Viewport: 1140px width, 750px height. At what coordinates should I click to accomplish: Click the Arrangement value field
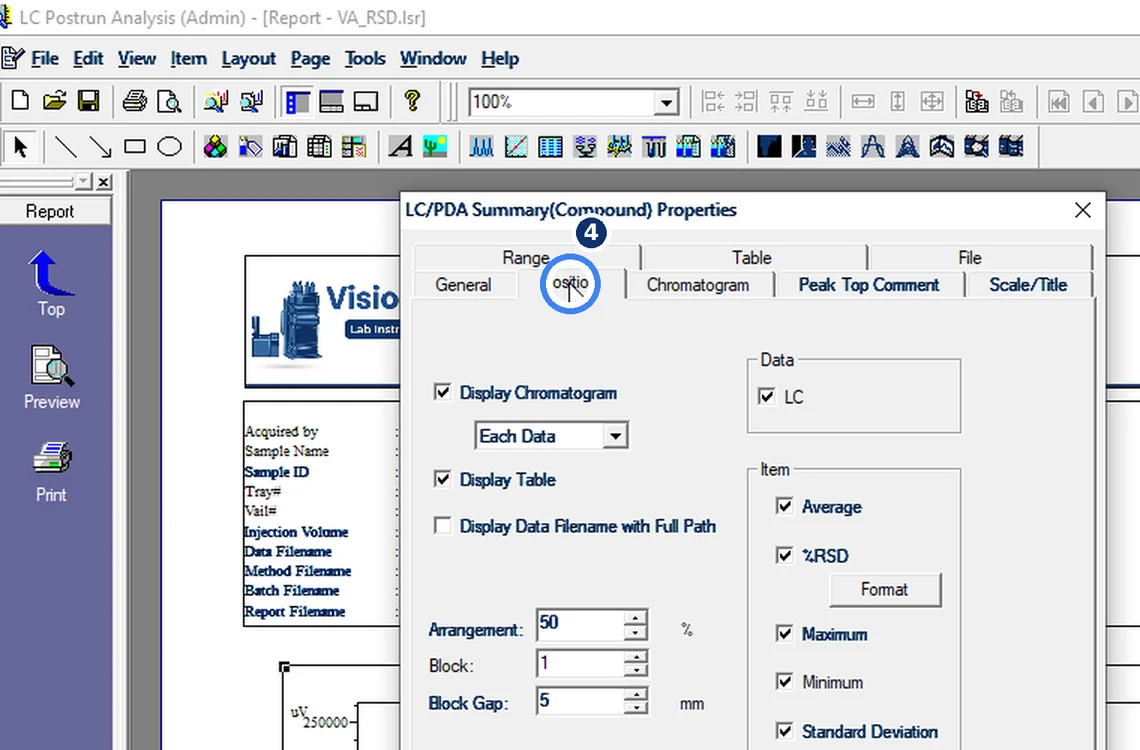point(580,624)
